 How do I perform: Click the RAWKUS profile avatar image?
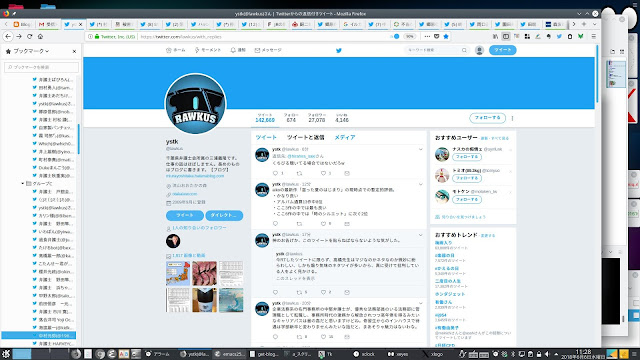[x=195, y=104]
